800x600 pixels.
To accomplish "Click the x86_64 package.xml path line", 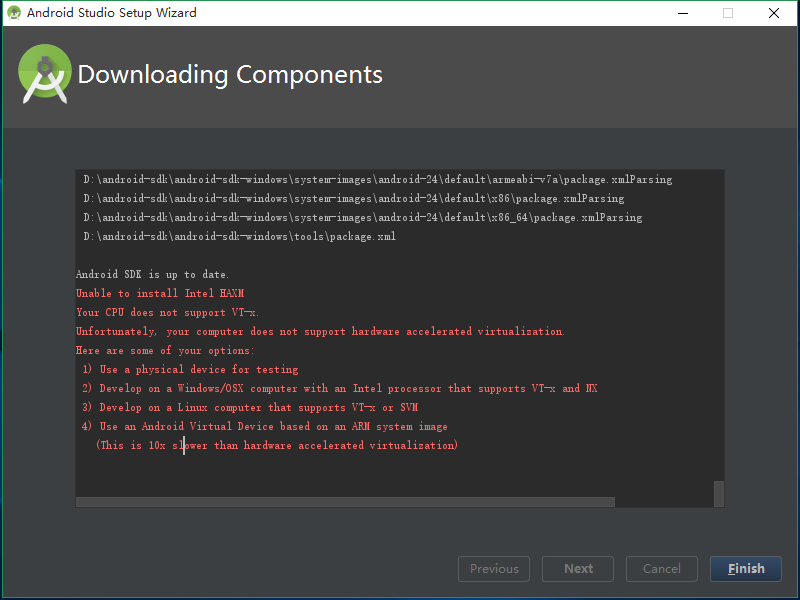I will [x=363, y=217].
